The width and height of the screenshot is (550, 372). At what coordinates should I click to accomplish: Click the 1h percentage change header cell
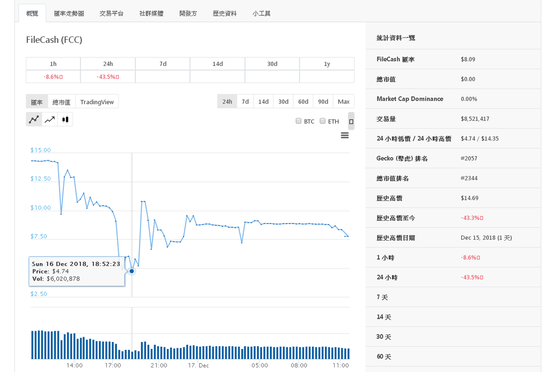[53, 64]
